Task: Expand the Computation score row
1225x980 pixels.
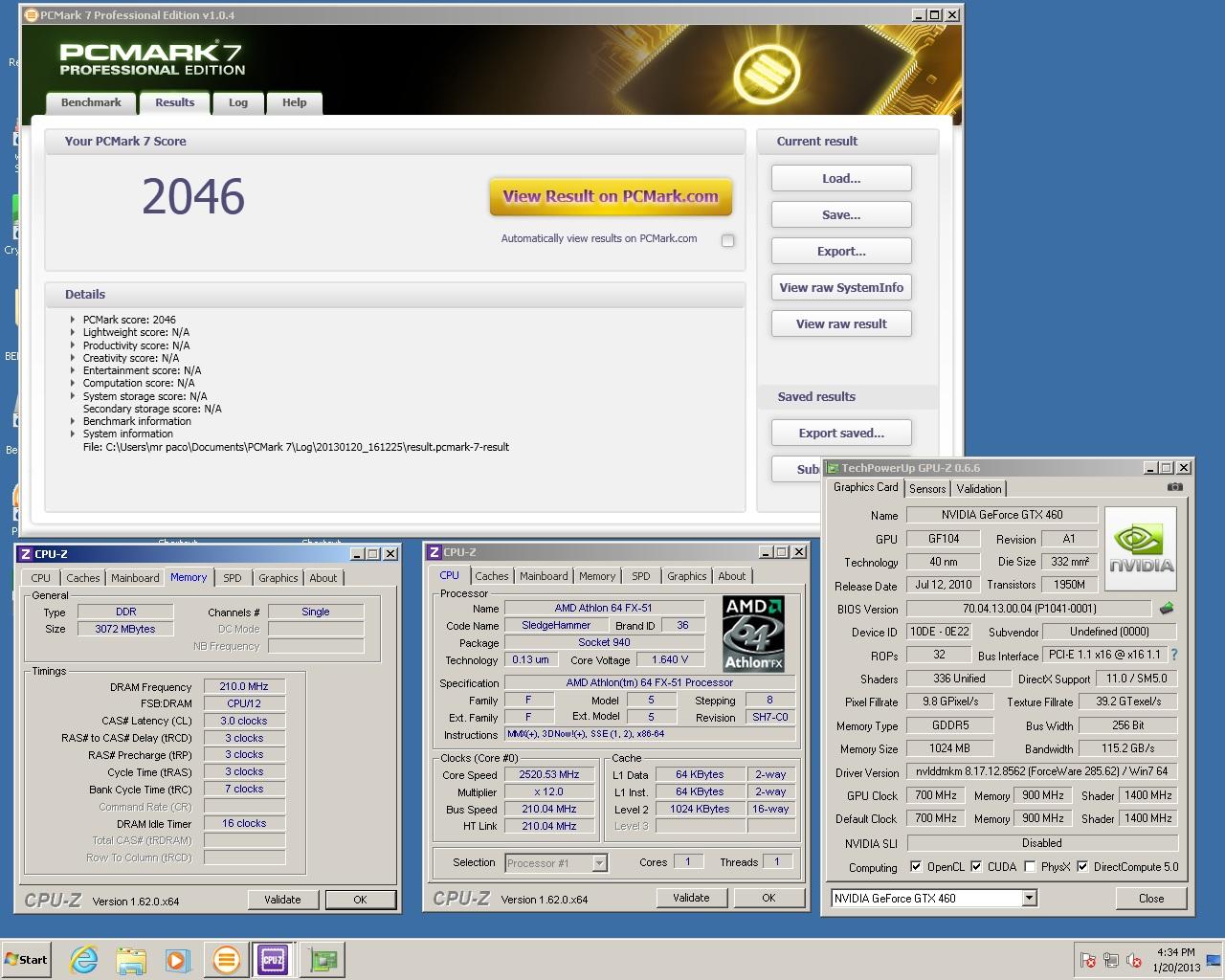Action: tap(72, 383)
